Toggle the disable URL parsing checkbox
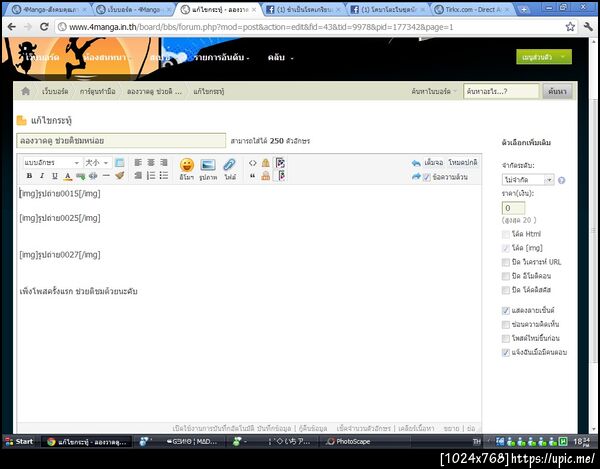The image size is (600, 469). pyautogui.click(x=505, y=262)
